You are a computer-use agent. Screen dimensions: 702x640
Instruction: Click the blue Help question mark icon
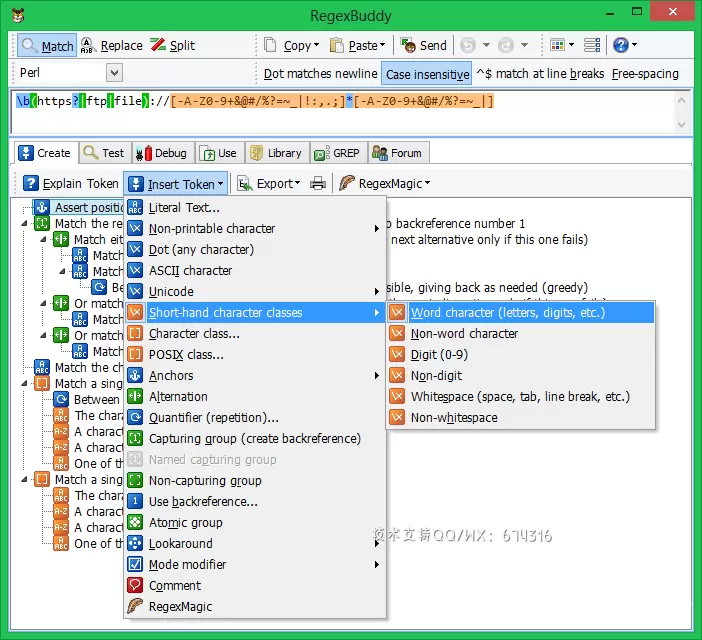click(621, 45)
